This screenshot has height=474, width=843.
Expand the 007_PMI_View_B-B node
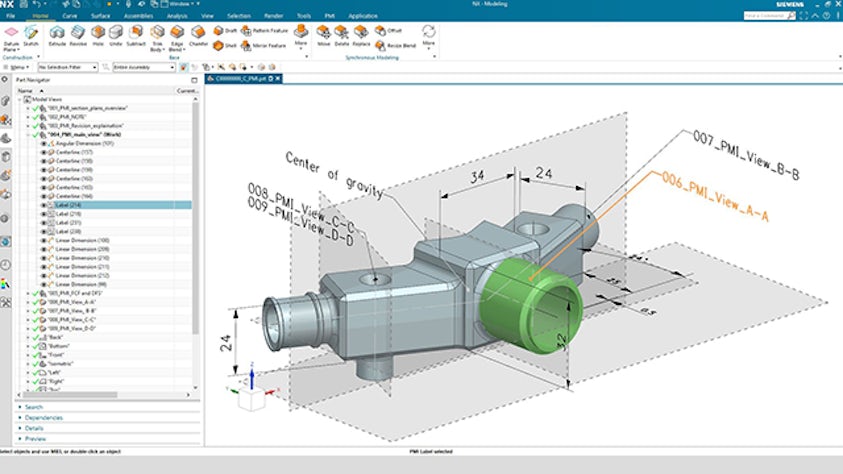pos(28,311)
